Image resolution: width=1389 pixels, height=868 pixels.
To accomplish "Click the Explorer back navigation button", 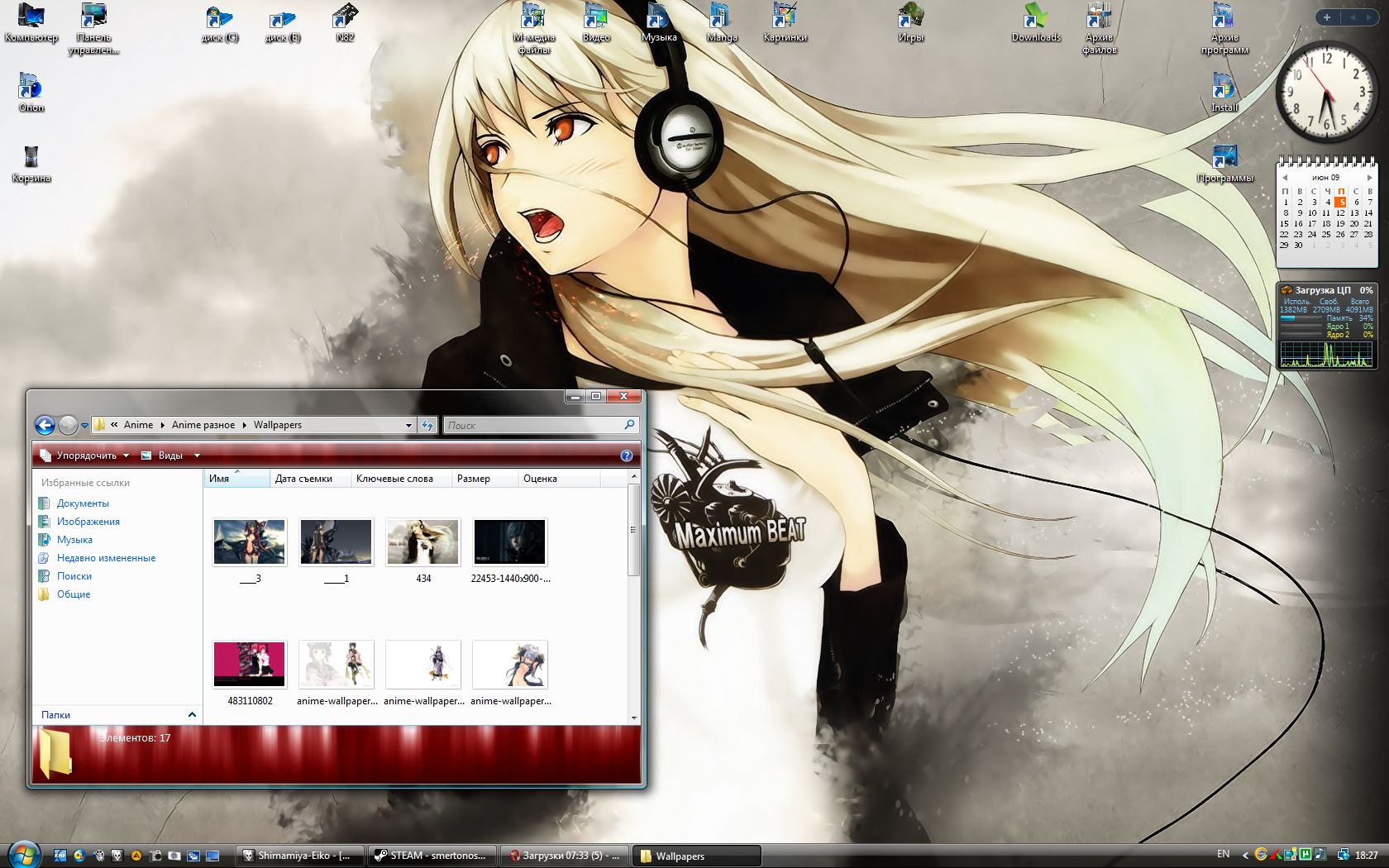I will (45, 425).
